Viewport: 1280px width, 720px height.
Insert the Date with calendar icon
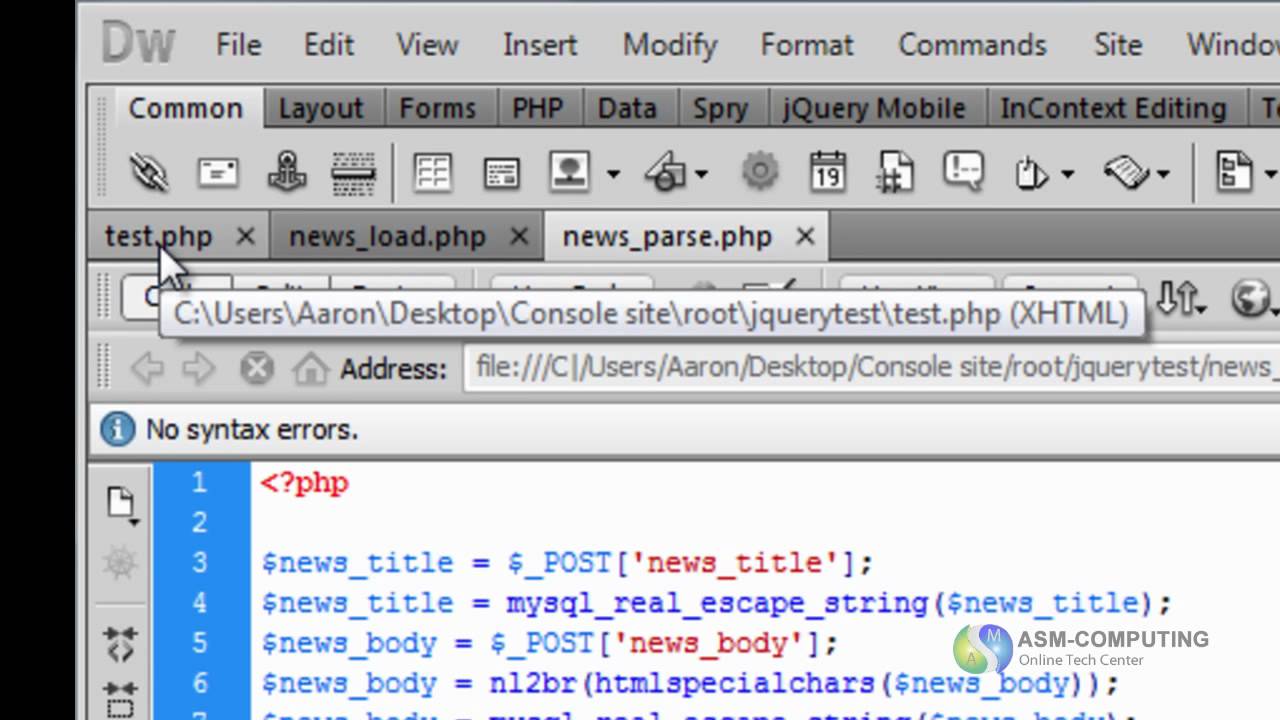point(828,171)
